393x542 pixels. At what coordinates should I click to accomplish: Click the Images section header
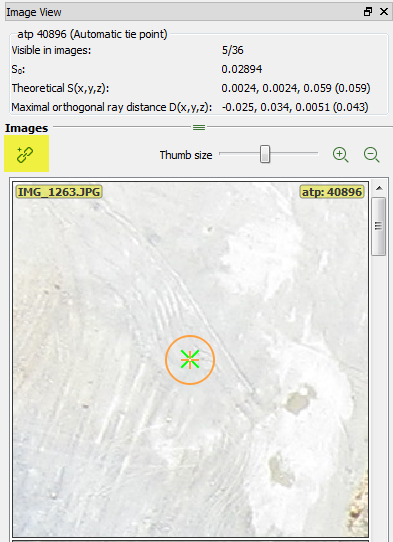(26, 128)
